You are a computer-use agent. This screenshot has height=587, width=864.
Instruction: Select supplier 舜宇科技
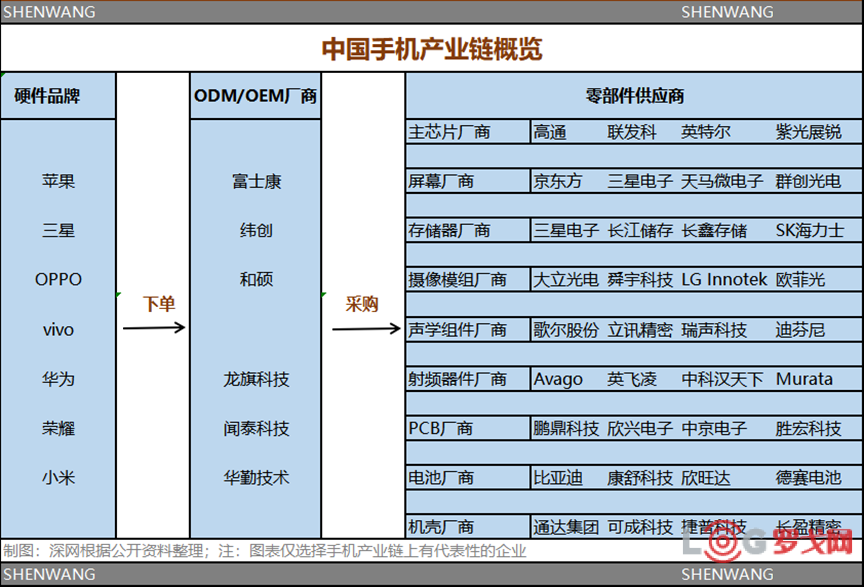click(640, 279)
